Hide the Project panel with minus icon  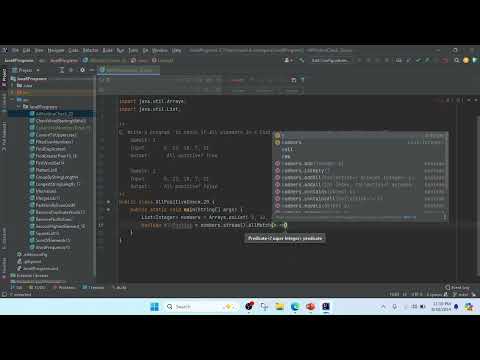[x=91, y=70]
